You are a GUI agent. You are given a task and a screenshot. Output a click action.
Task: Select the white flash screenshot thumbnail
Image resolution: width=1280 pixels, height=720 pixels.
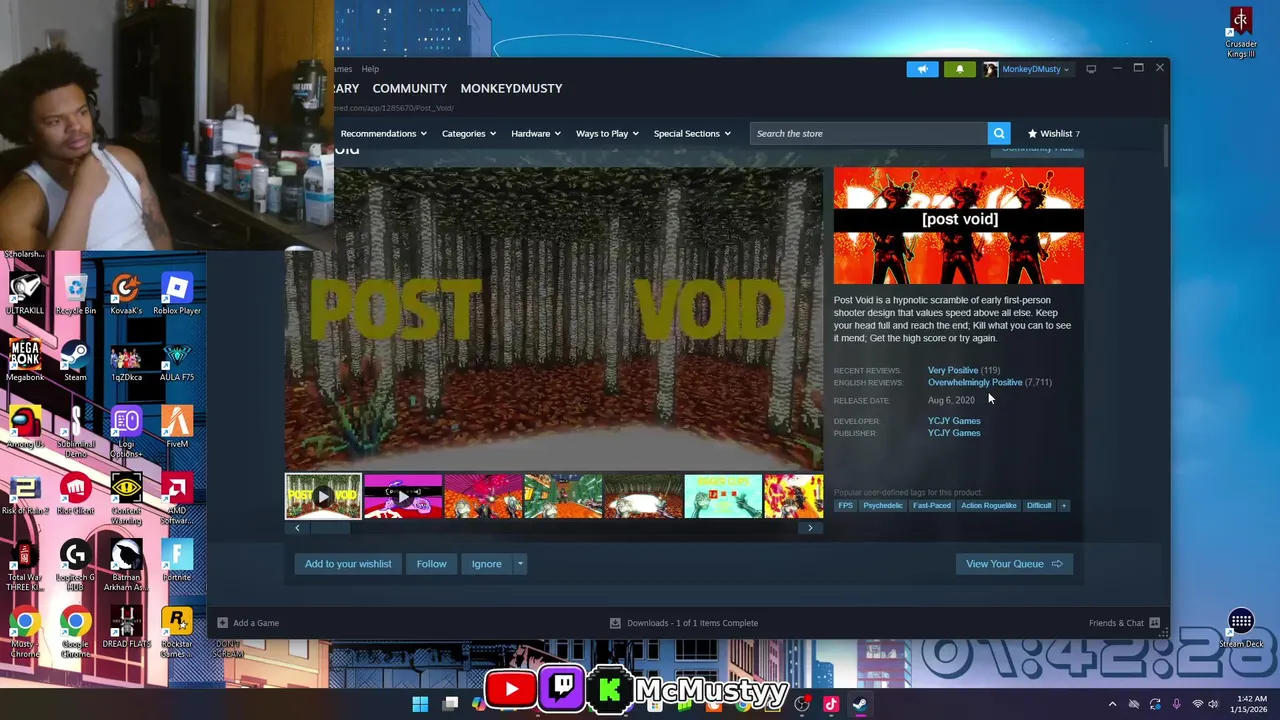[643, 496]
